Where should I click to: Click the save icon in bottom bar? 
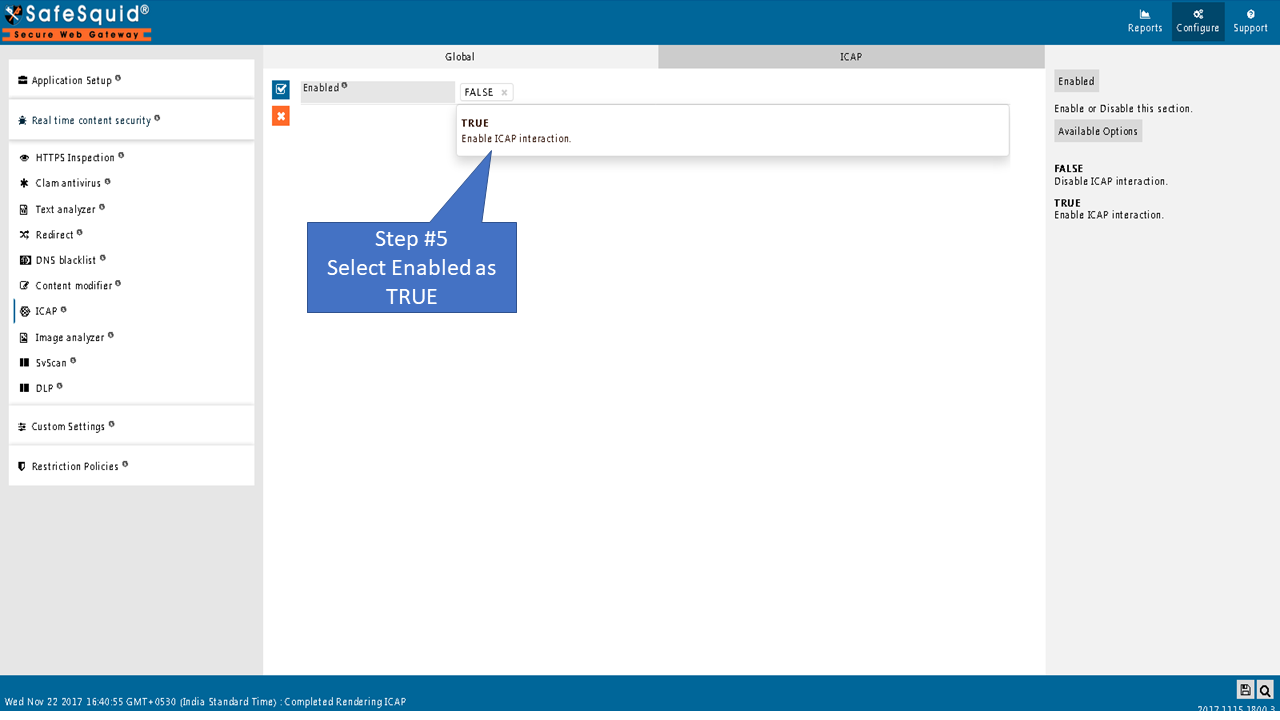[x=1245, y=690]
